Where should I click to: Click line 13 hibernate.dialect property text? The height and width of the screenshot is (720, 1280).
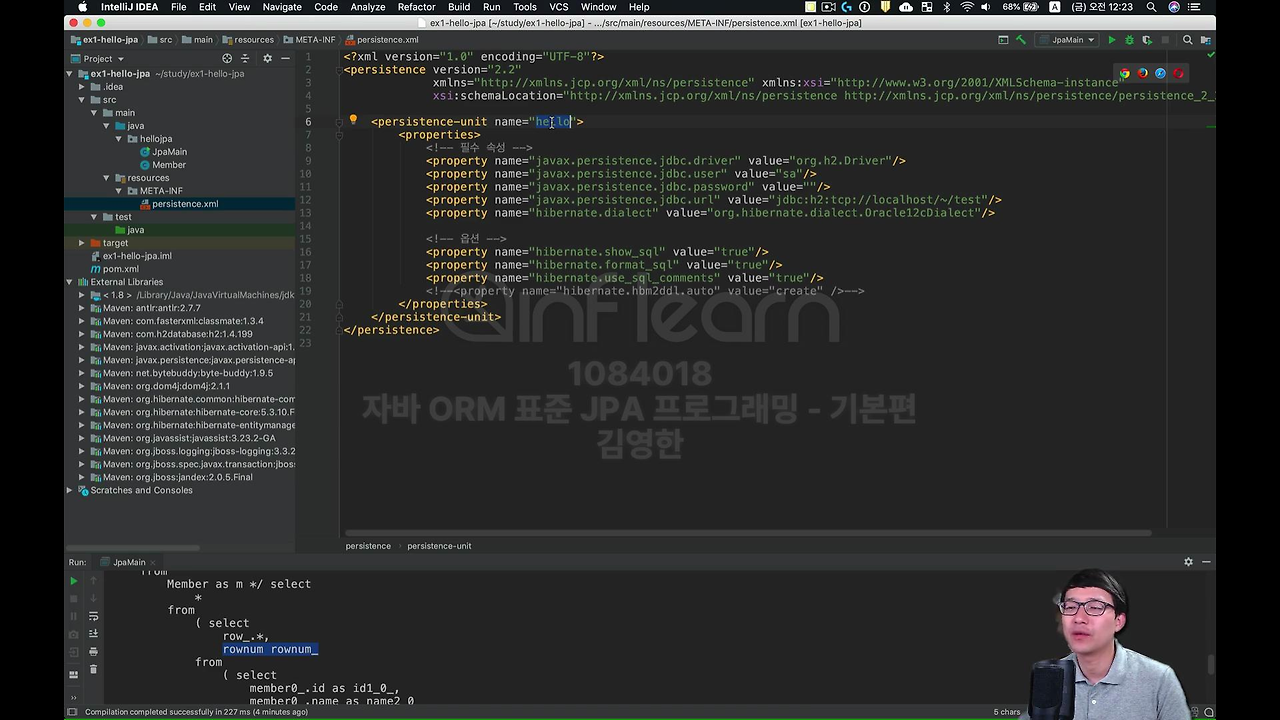tap(709, 213)
